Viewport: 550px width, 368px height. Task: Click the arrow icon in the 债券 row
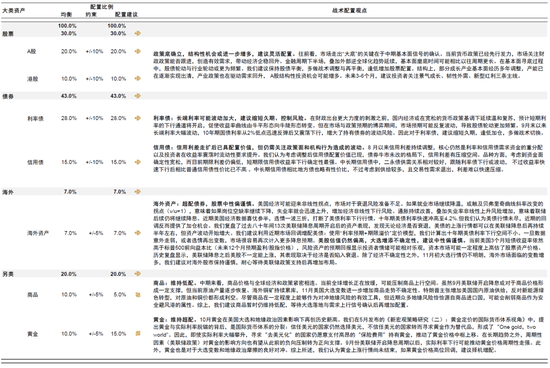pyautogui.click(x=138, y=96)
